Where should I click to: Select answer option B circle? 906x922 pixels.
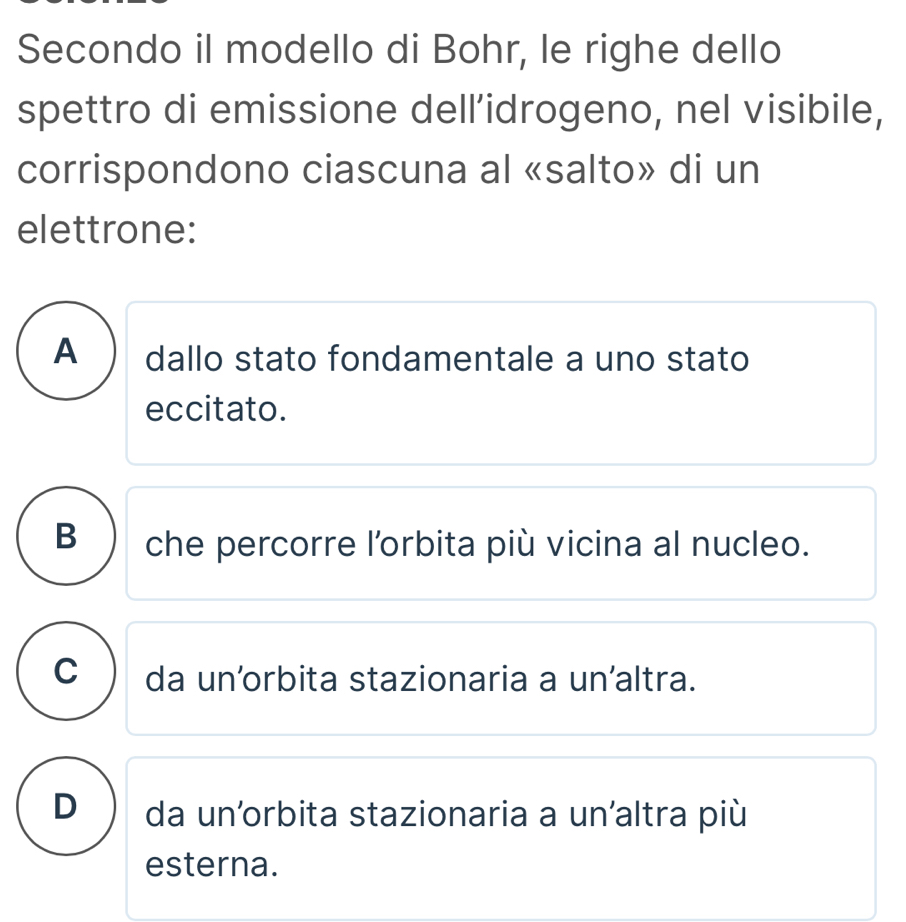click(x=65, y=536)
